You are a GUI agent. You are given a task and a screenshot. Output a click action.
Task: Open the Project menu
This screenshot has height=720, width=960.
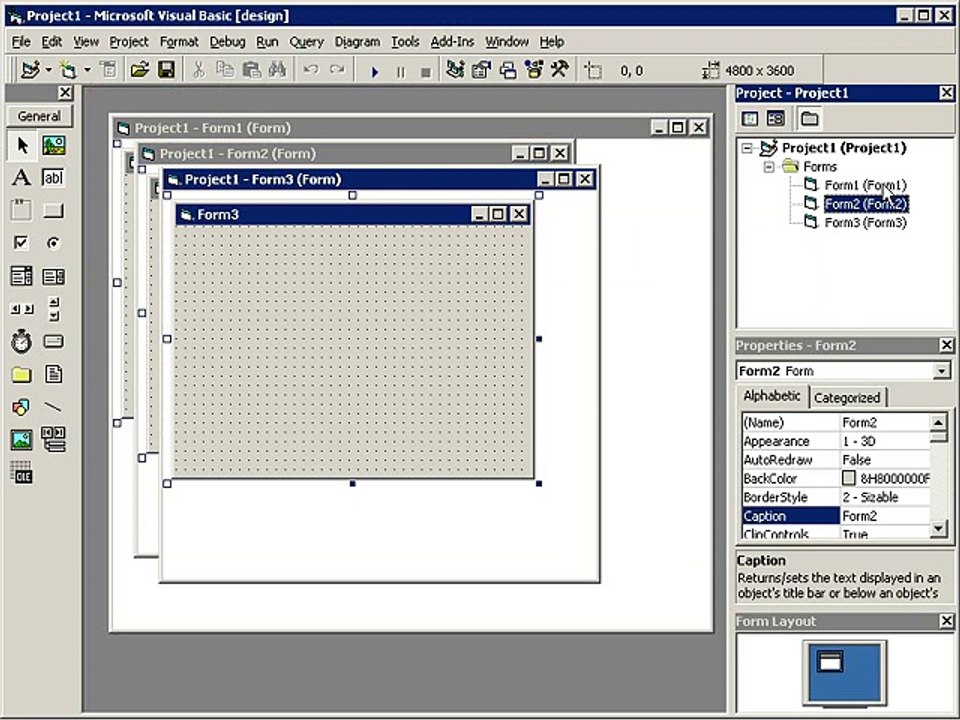click(129, 42)
